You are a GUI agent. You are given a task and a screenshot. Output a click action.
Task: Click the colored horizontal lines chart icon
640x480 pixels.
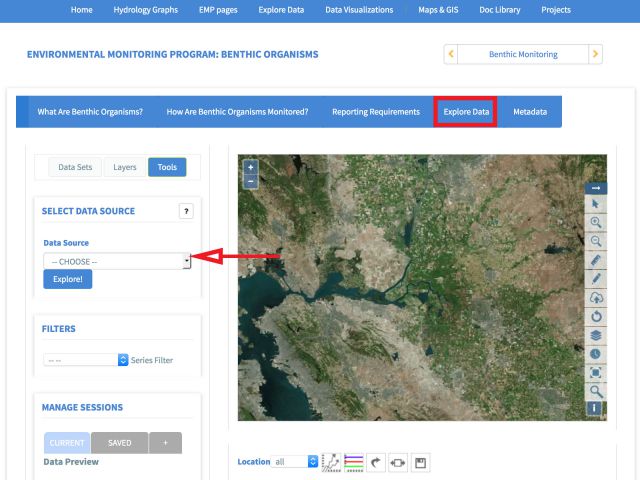353,462
